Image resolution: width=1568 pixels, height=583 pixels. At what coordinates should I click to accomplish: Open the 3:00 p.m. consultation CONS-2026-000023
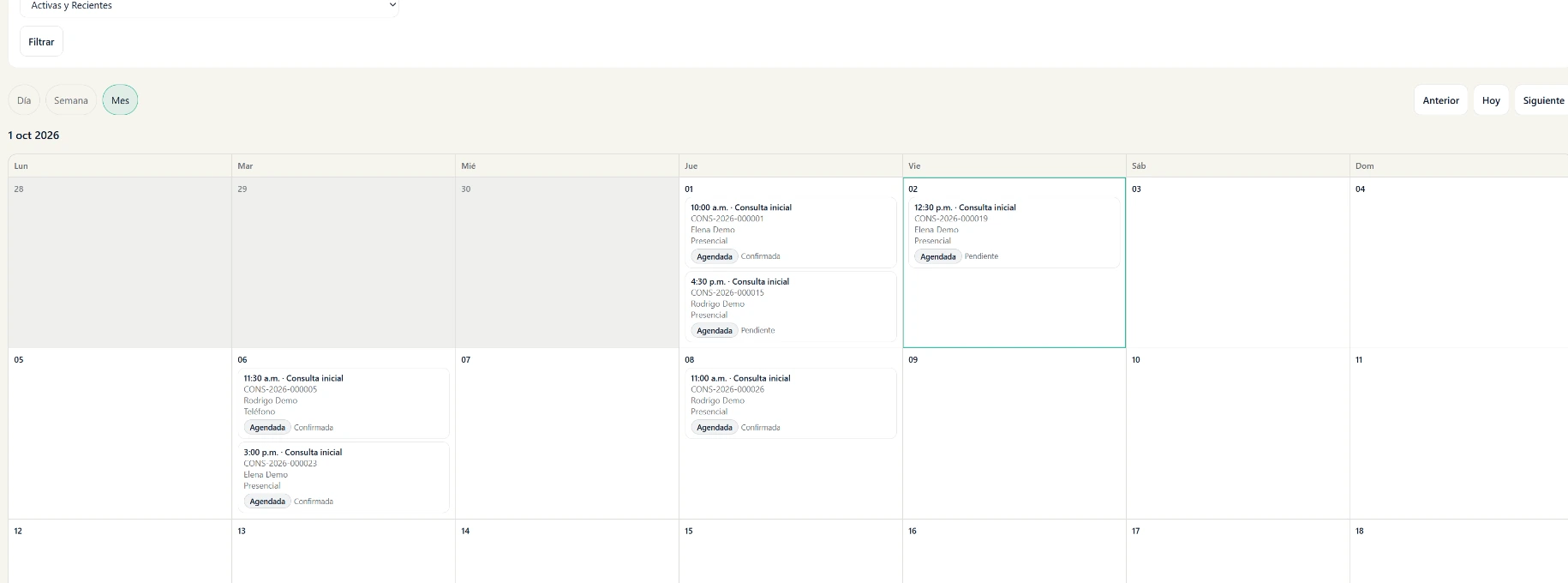tap(343, 477)
